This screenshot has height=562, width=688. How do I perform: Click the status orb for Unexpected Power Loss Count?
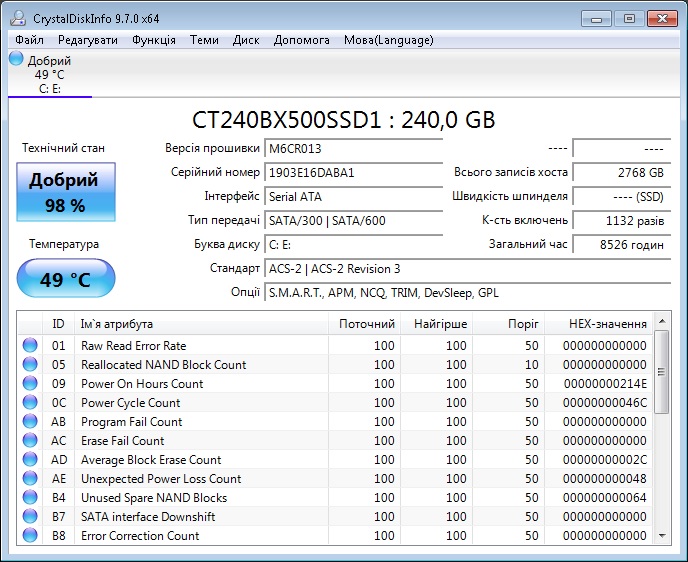coord(30,478)
